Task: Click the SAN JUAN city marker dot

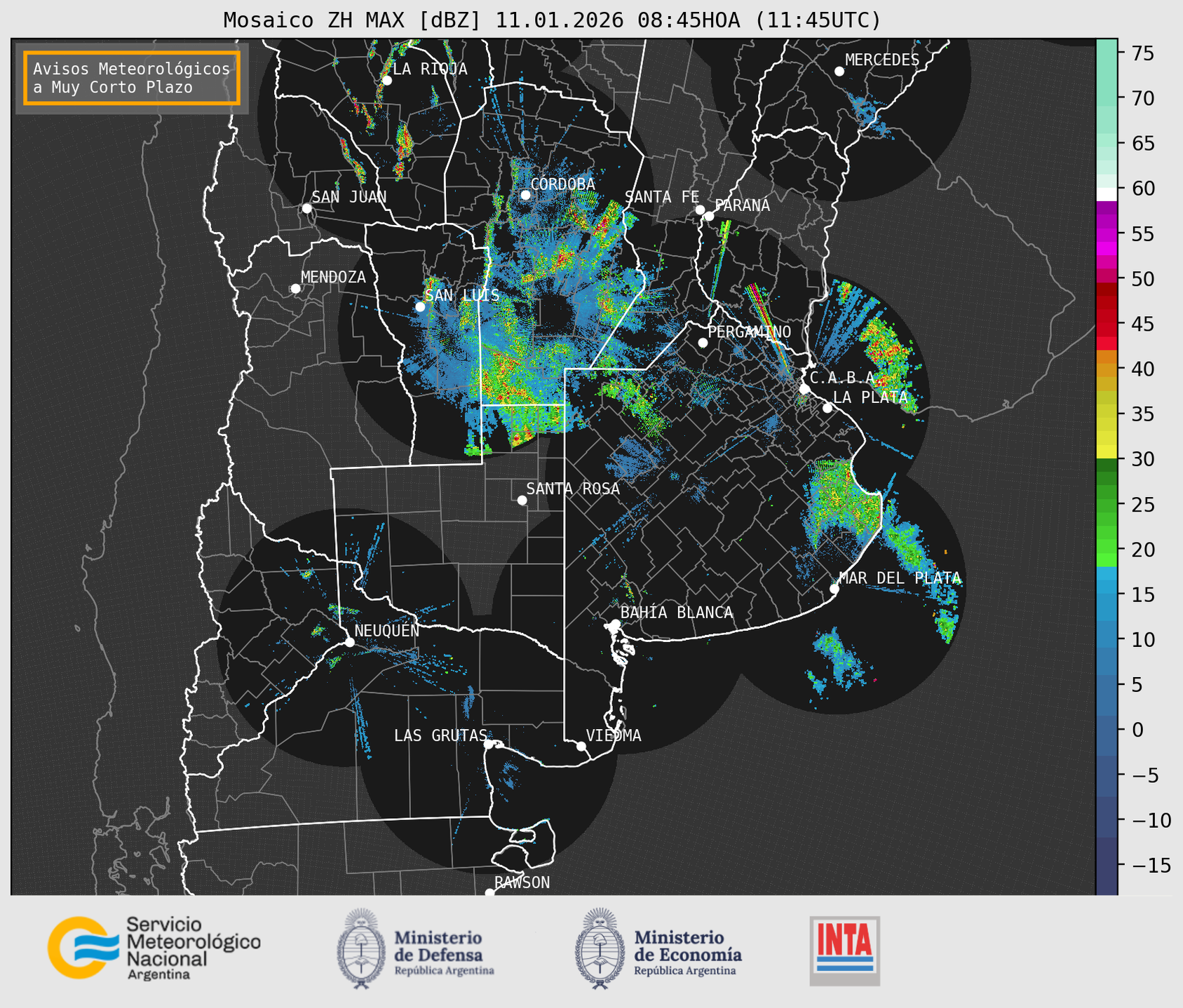Action: (306, 208)
